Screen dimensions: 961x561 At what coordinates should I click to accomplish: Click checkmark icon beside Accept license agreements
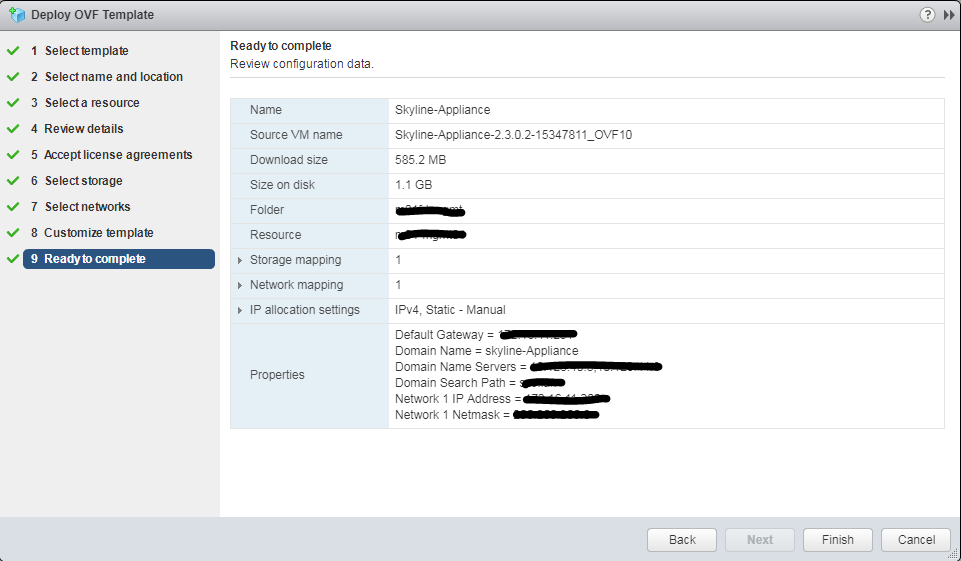pyautogui.click(x=13, y=155)
